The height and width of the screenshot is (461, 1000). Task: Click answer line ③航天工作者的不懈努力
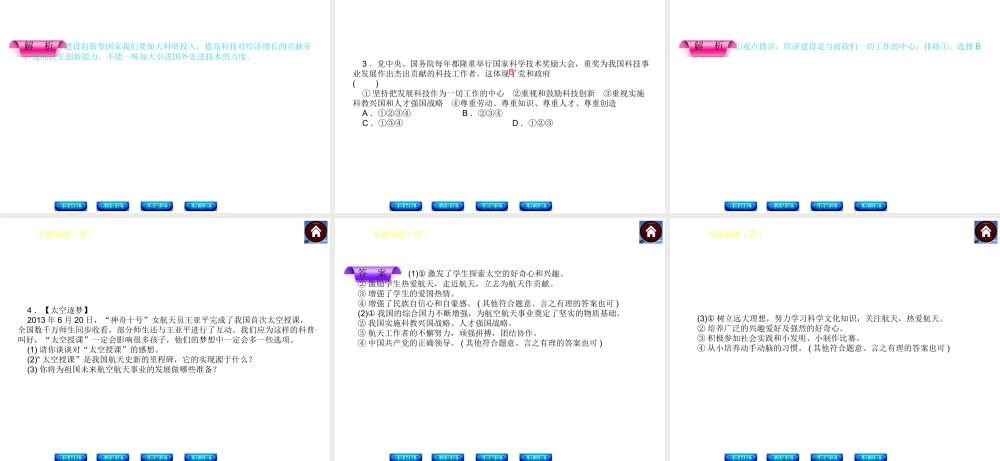(x=448, y=333)
